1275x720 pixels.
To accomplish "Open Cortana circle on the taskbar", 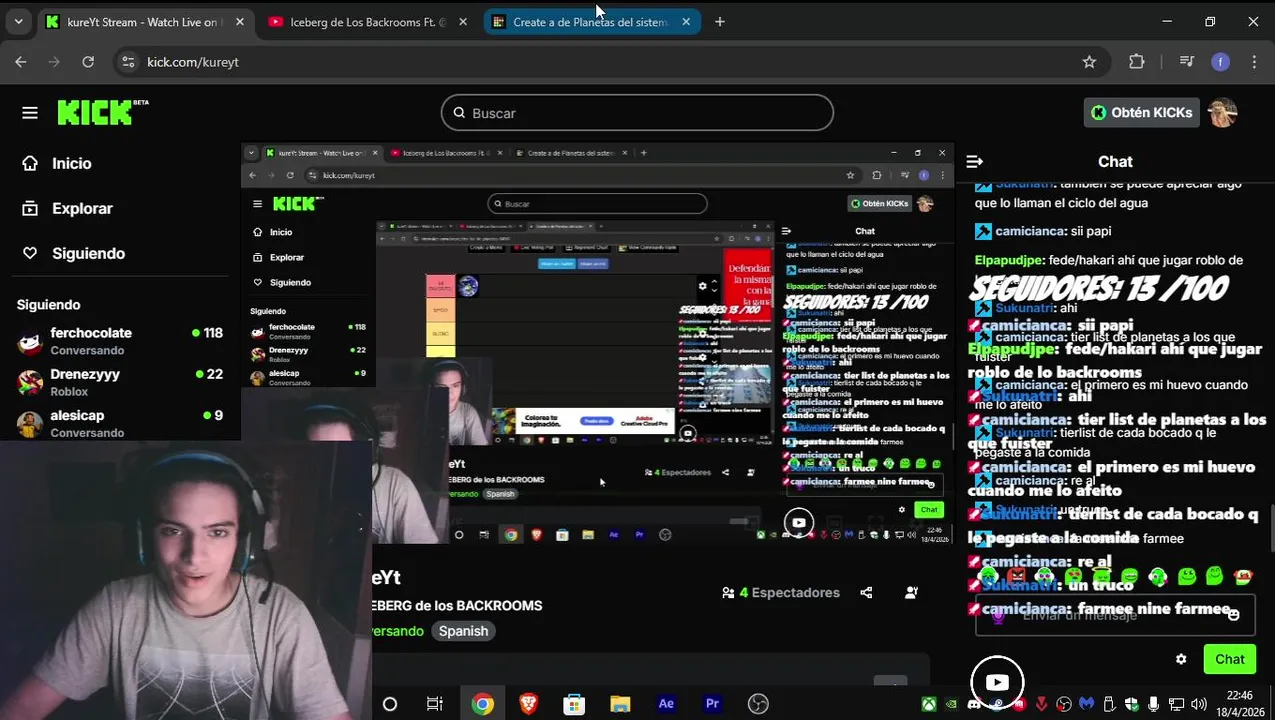I will [x=390, y=704].
